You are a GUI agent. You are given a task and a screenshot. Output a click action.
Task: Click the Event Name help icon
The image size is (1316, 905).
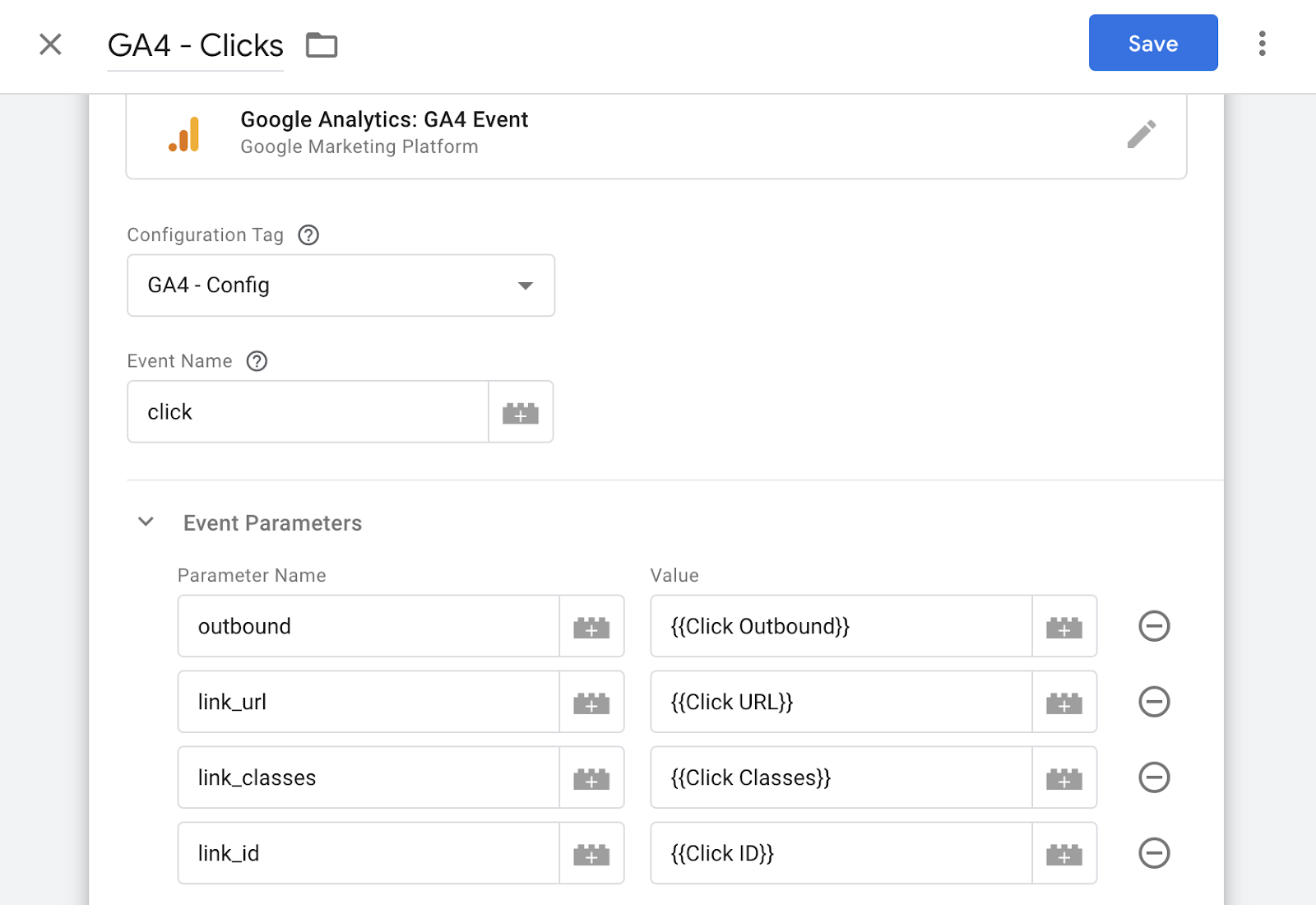257,361
